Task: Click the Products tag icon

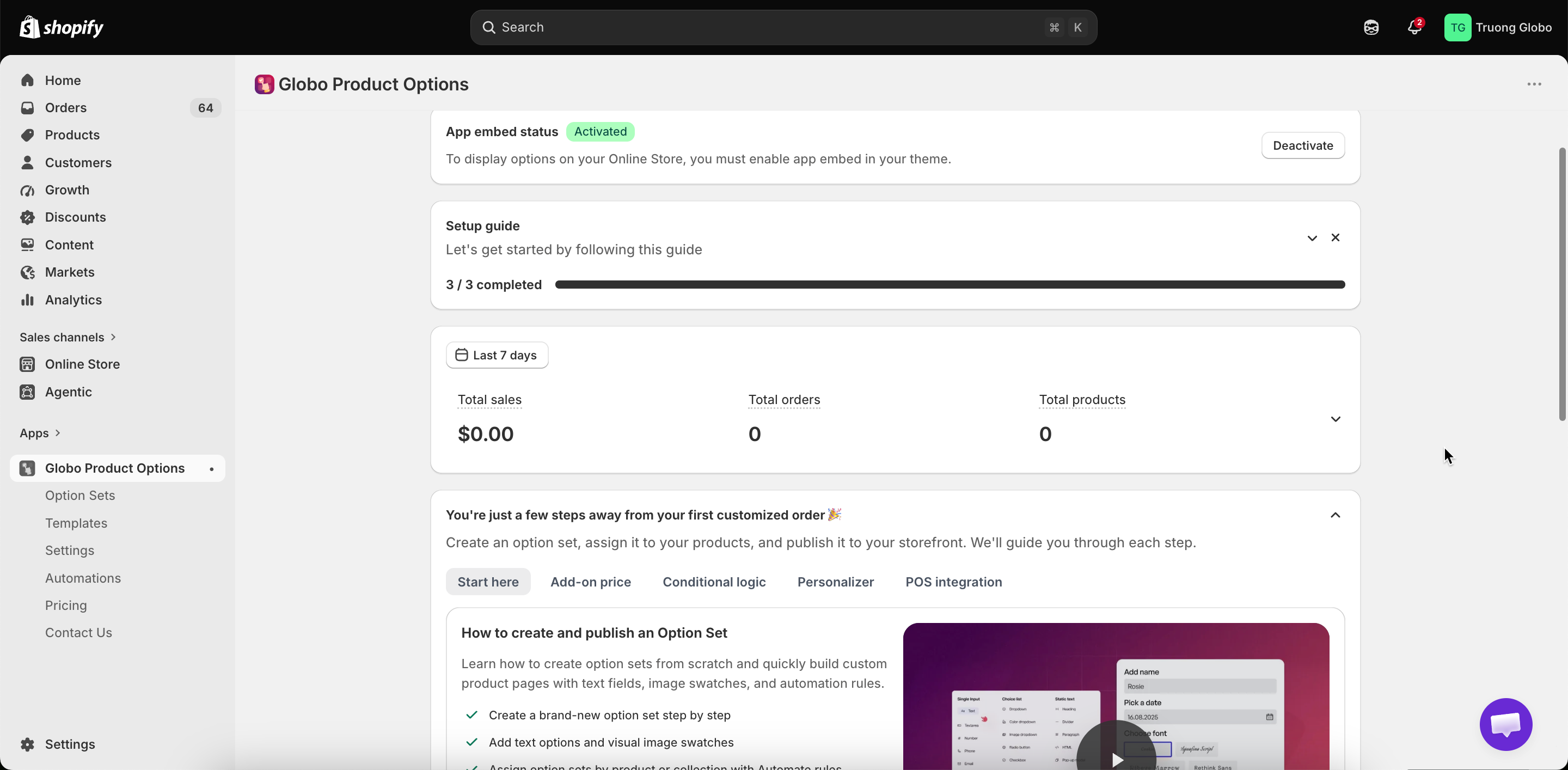Action: coord(27,135)
